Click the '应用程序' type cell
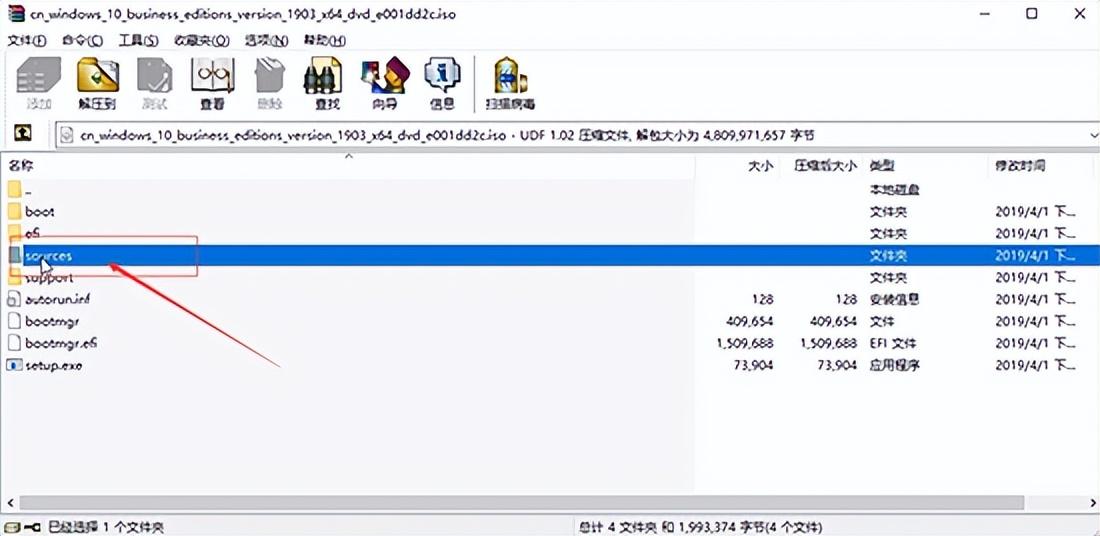 coord(894,366)
